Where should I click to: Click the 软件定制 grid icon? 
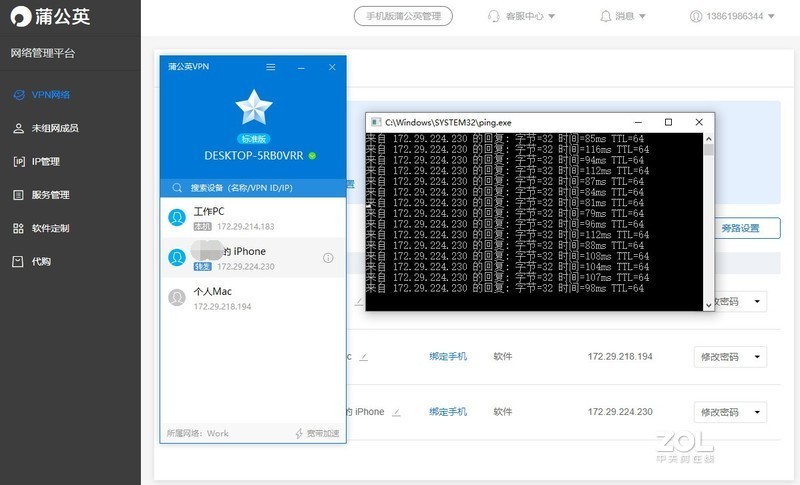click(18, 228)
